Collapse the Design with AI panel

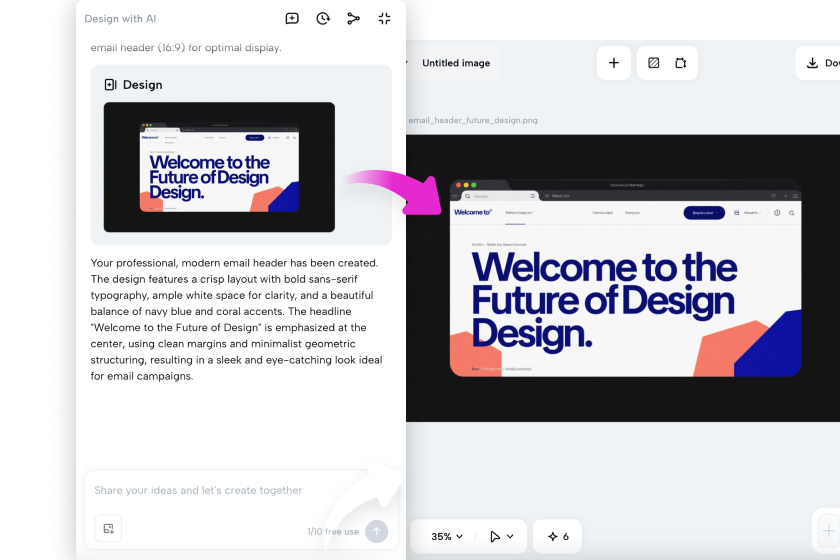click(384, 19)
